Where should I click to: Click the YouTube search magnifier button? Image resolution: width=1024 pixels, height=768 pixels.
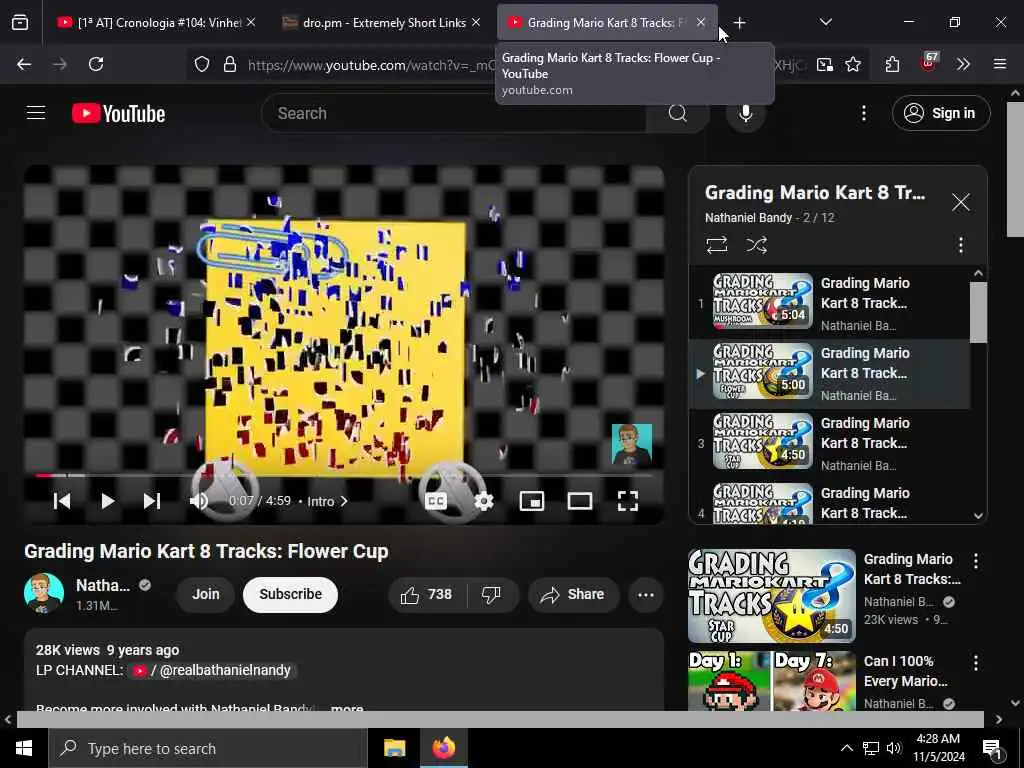click(x=678, y=114)
